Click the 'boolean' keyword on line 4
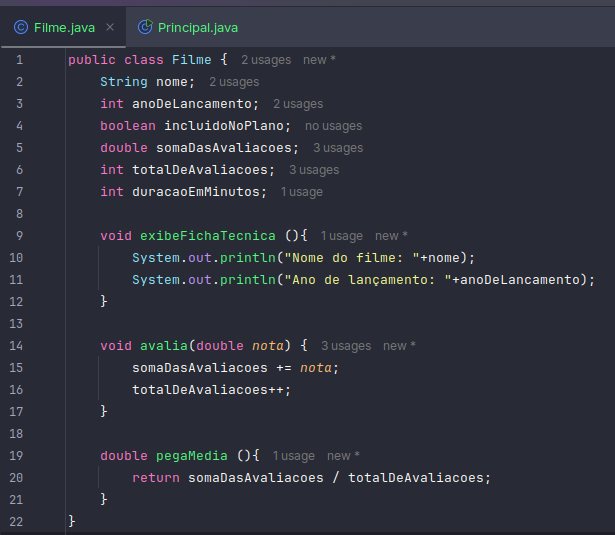This screenshot has width=615, height=535. click(128, 126)
